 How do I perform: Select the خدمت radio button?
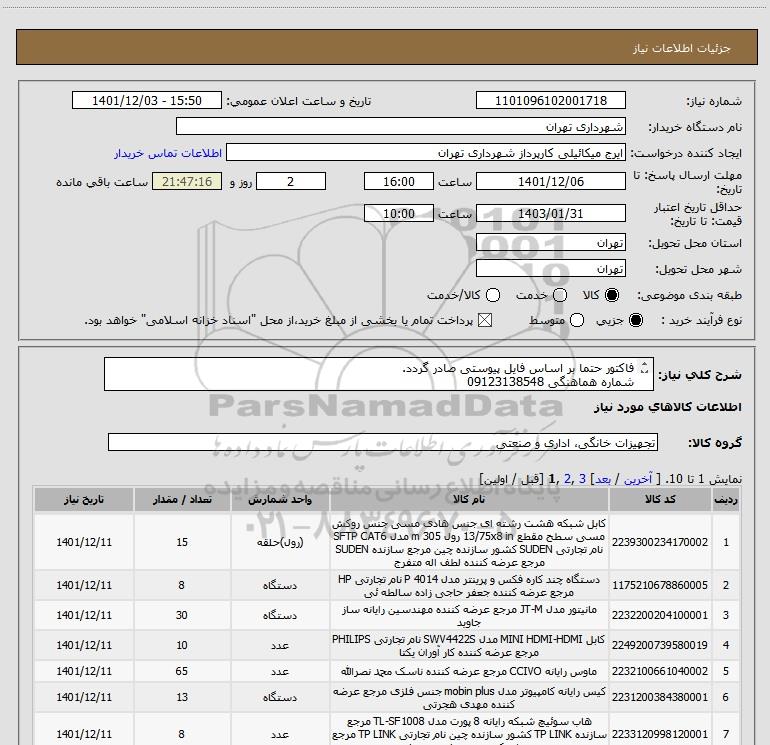pyautogui.click(x=560, y=295)
